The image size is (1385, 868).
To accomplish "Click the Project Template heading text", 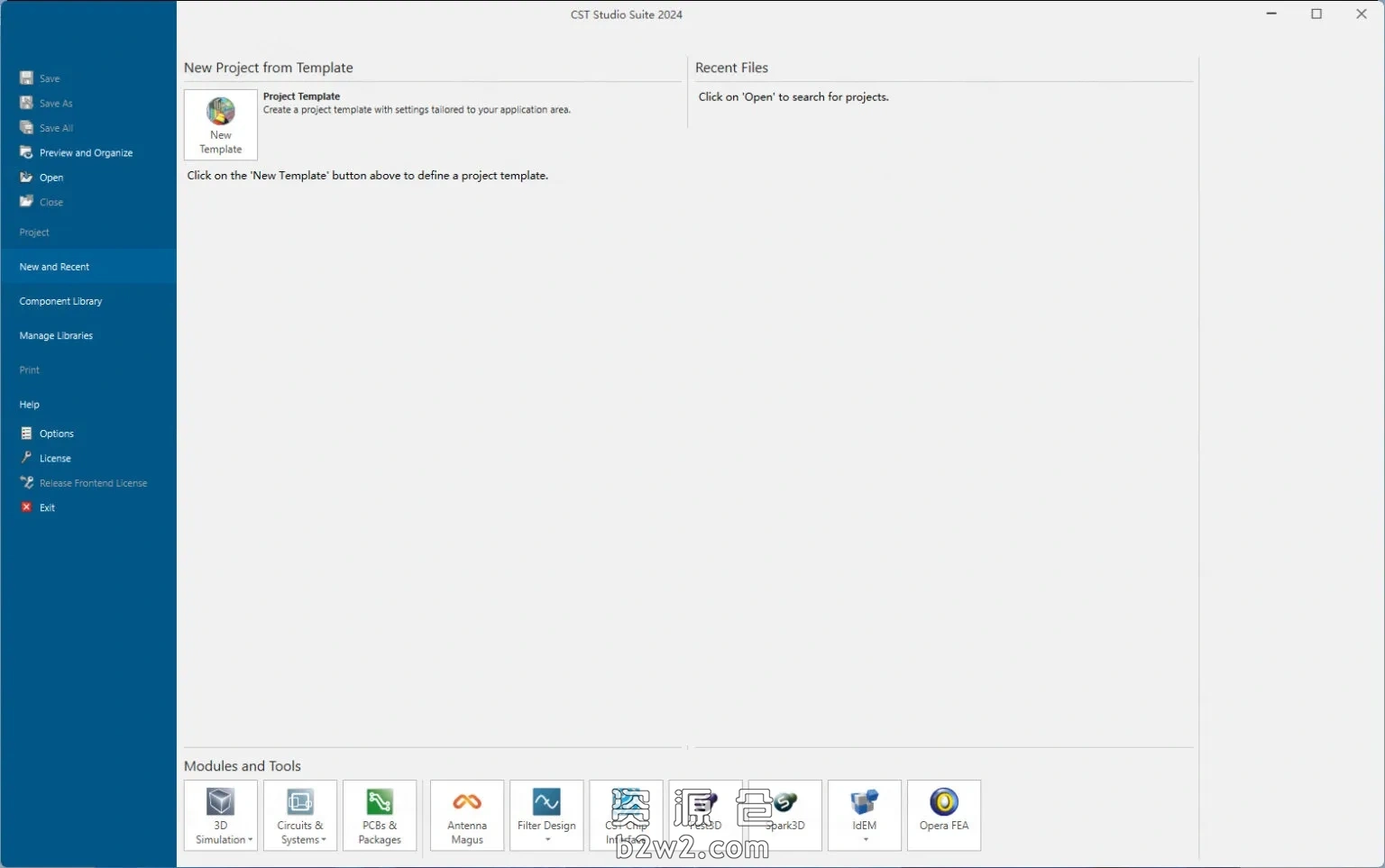I will pos(301,96).
